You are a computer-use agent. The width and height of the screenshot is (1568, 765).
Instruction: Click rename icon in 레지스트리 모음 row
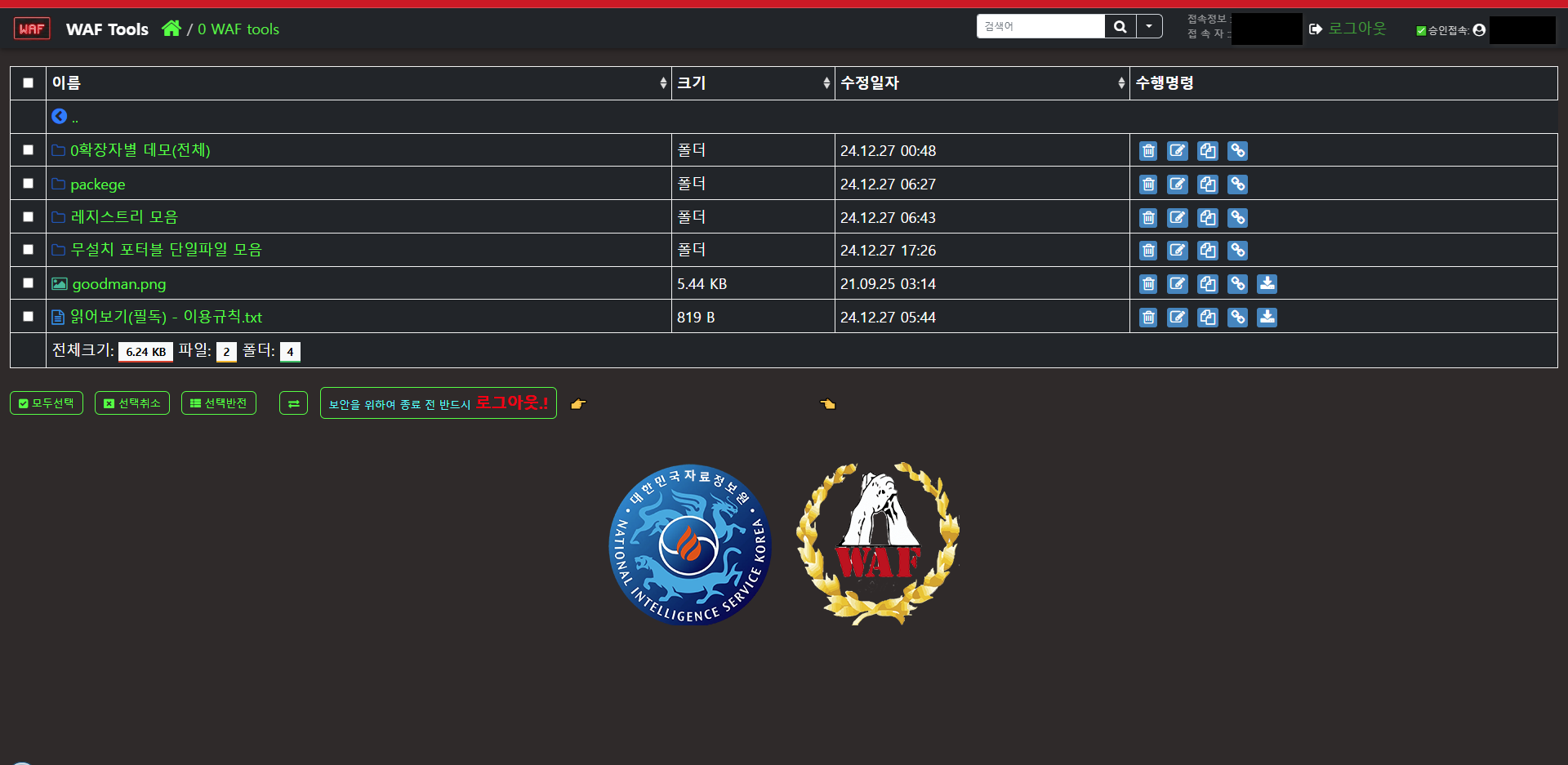[x=1178, y=218]
